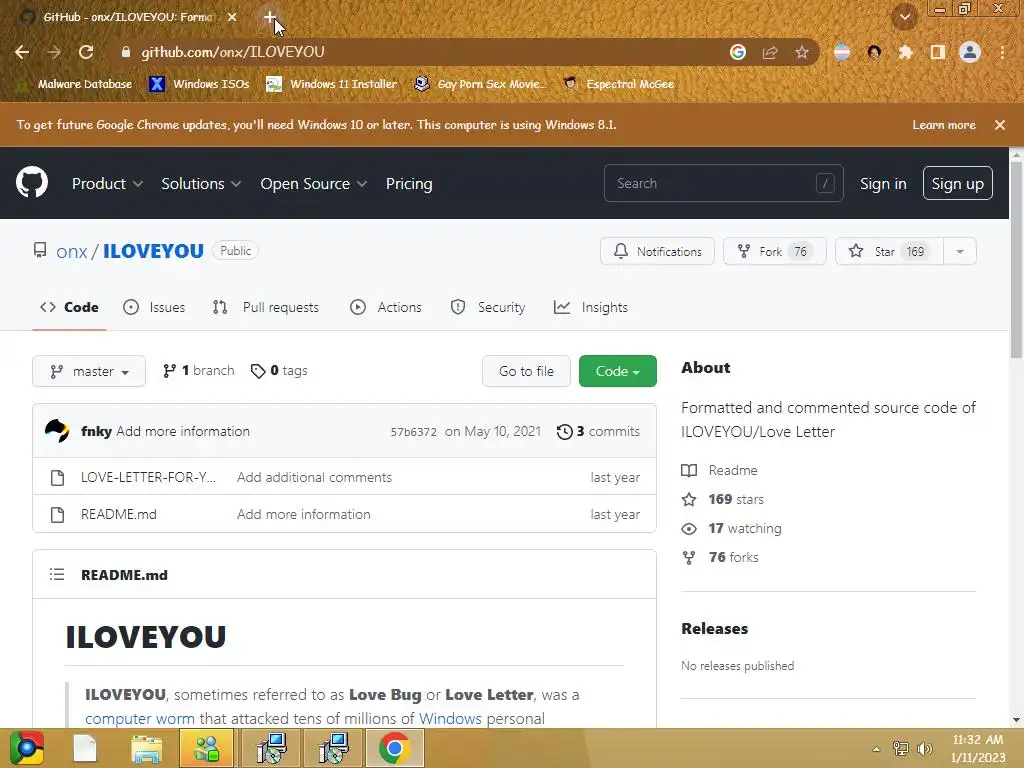Expand the Open Source menu
Image resolution: width=1024 pixels, height=768 pixels.
(313, 184)
